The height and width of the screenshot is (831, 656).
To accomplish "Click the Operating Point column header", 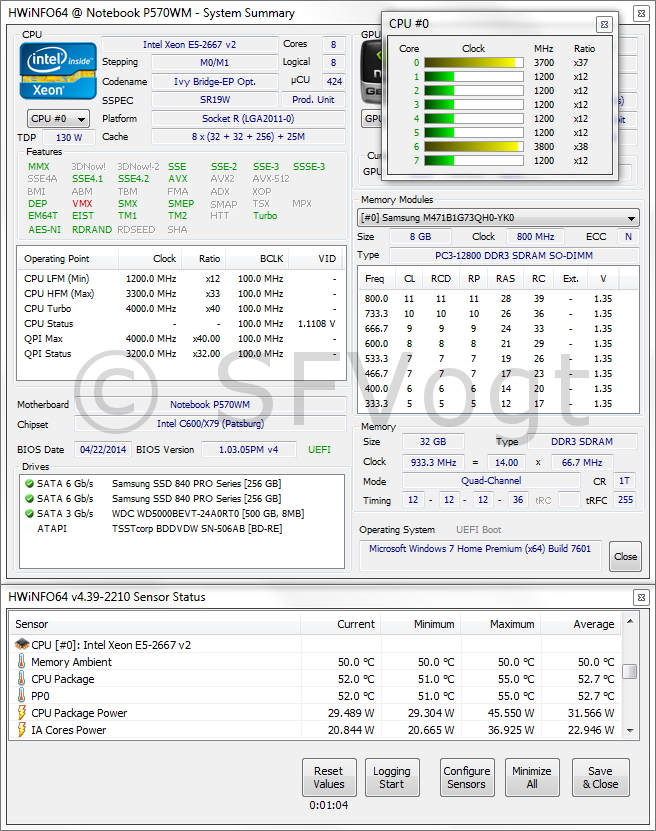I will click(x=68, y=259).
